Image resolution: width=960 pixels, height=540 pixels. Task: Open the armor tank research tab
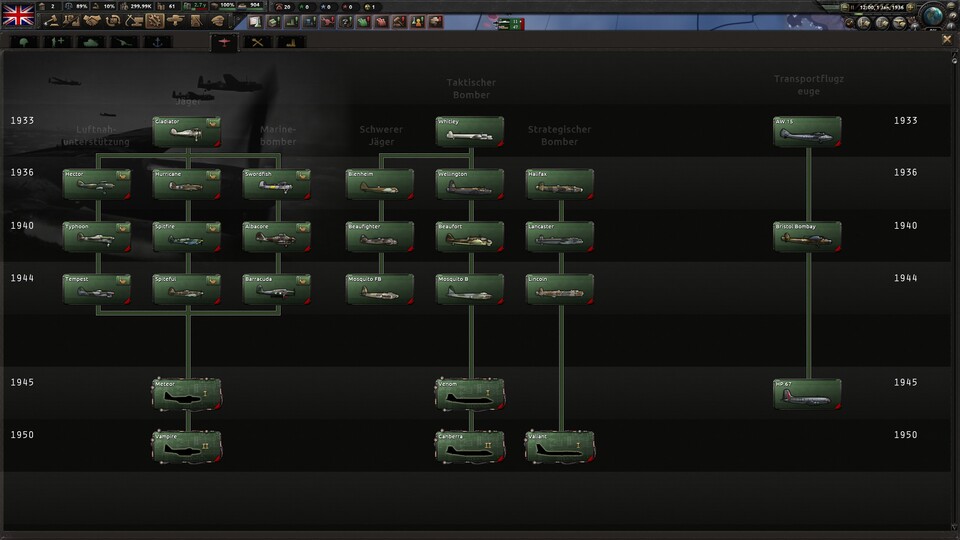(91, 42)
